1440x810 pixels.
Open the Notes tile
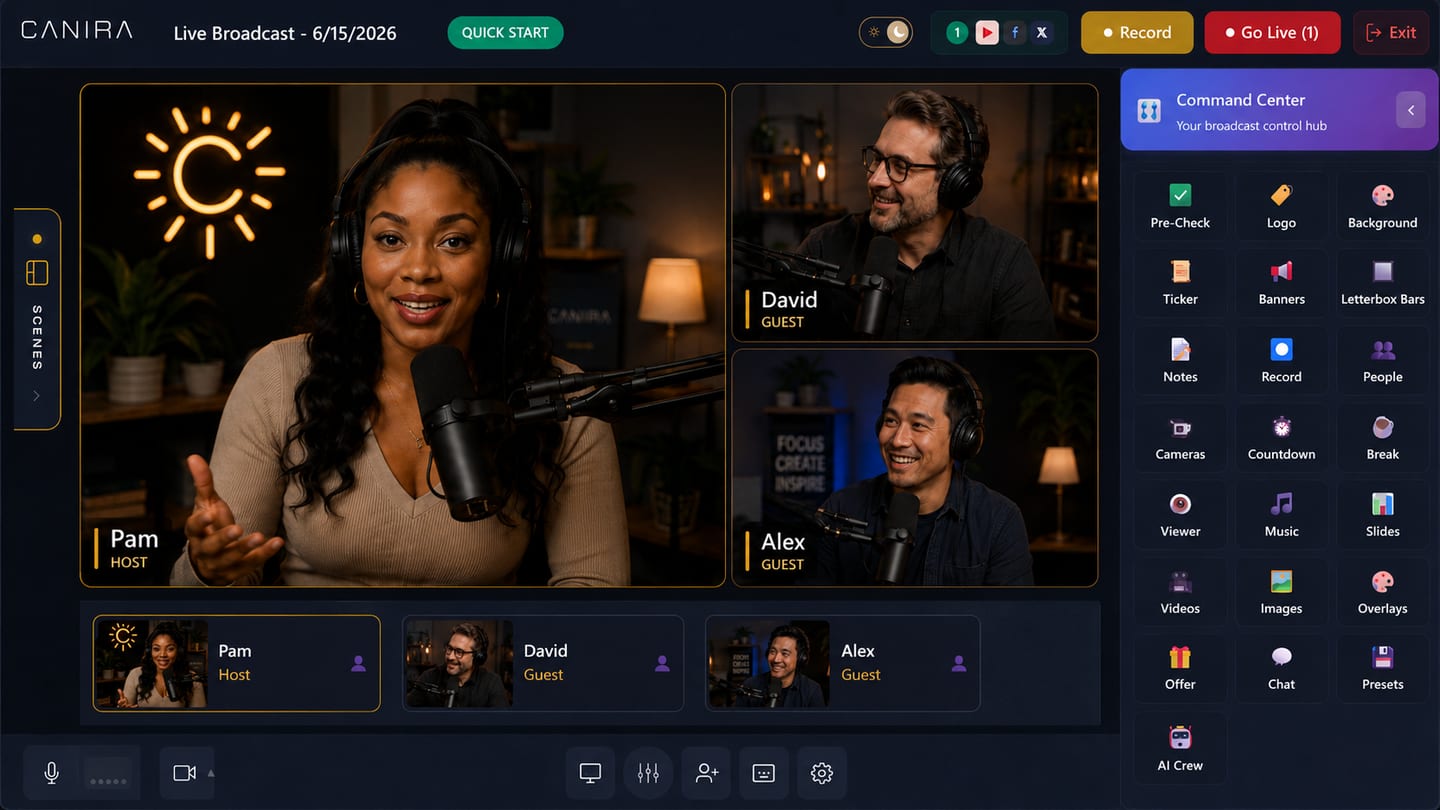pos(1180,359)
